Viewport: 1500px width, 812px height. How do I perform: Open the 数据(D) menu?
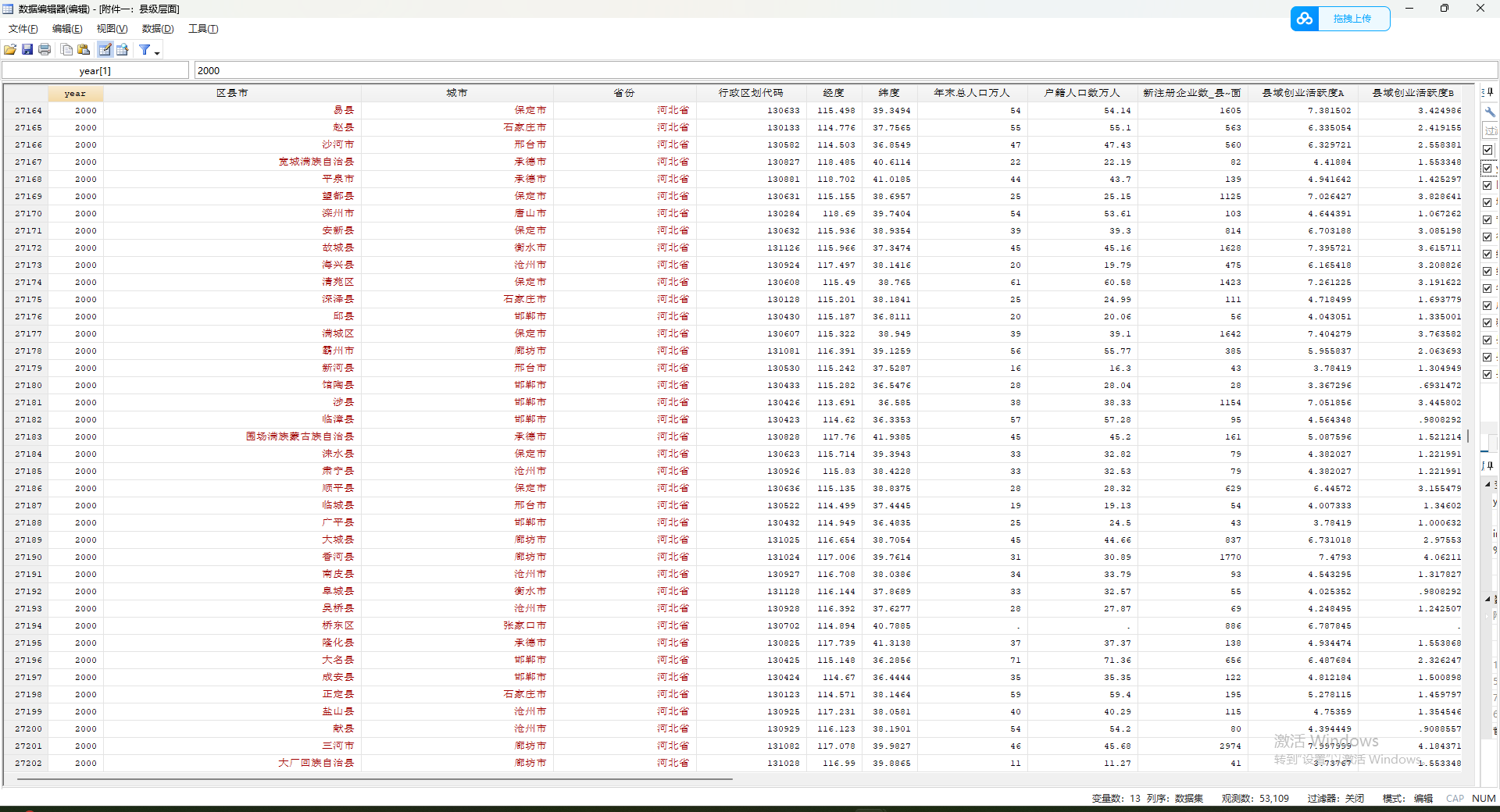158,29
